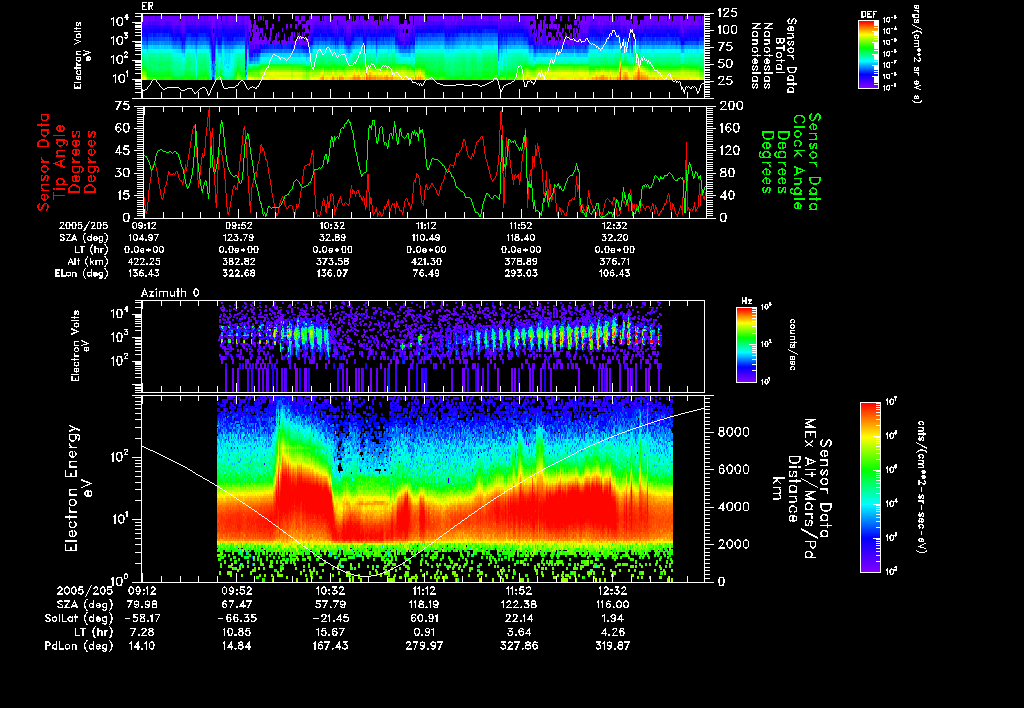Select SZA value 123.79
This screenshot has width=1024, height=708.
[238, 238]
